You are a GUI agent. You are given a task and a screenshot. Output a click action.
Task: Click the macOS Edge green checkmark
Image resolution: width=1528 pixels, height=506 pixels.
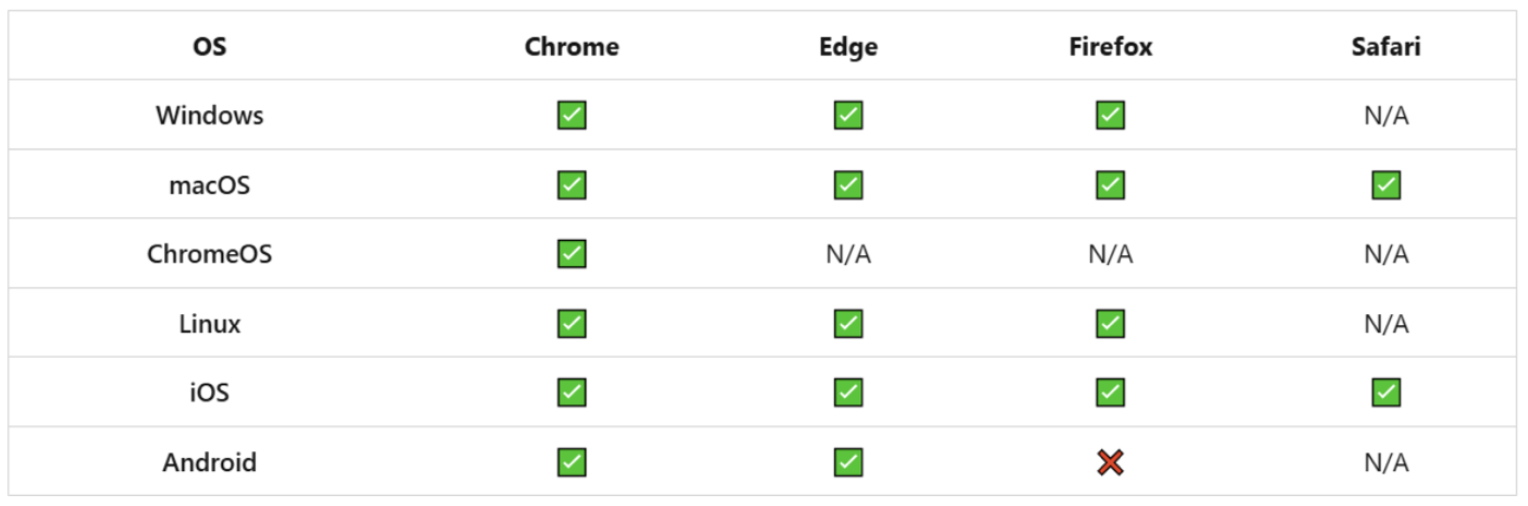pyautogui.click(x=848, y=185)
